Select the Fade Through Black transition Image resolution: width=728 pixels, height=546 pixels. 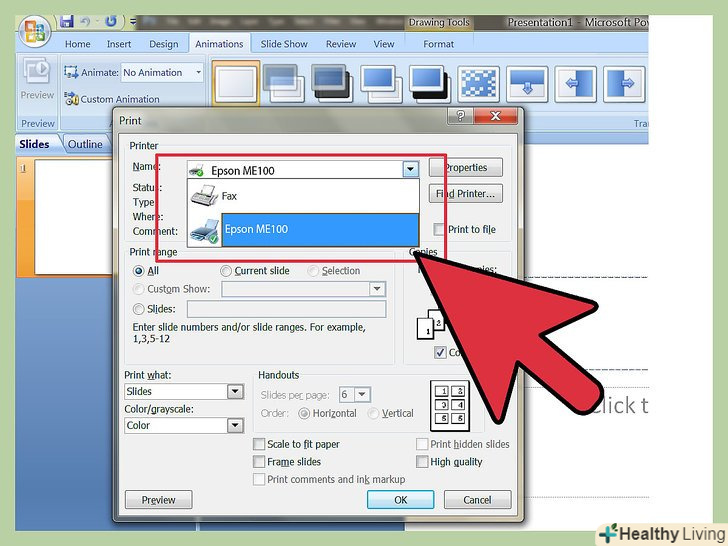(332, 84)
